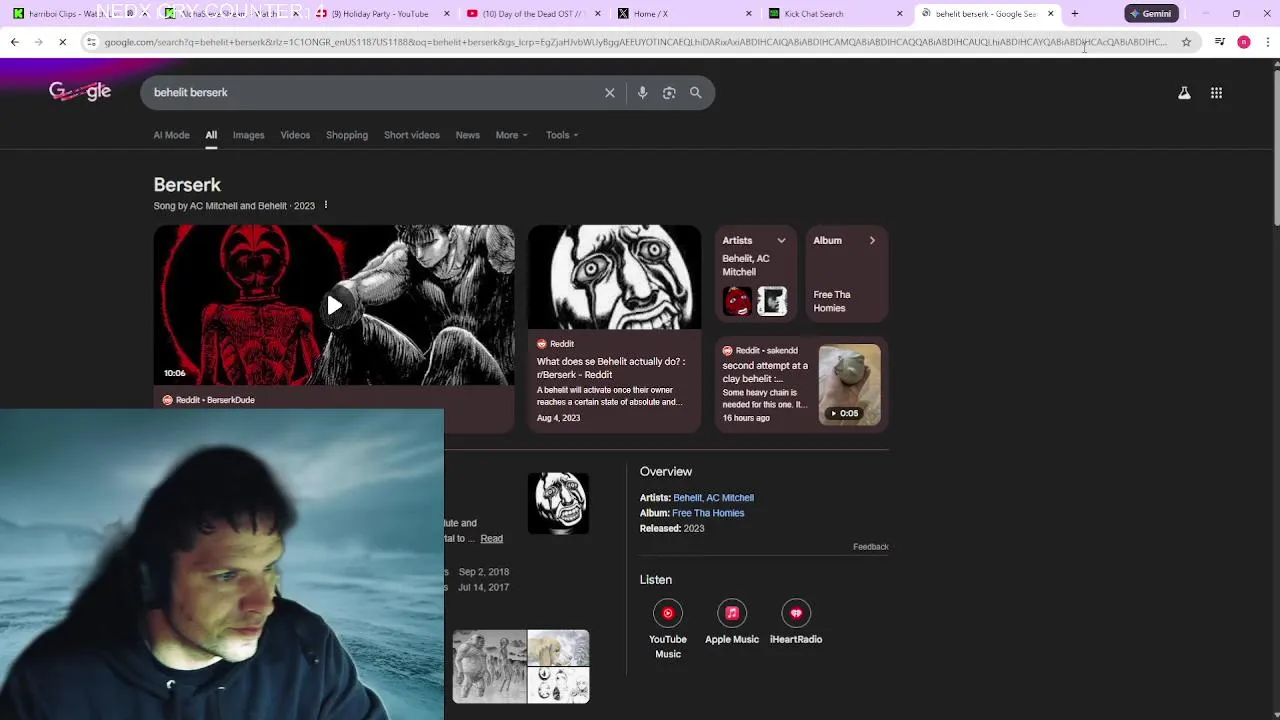The height and width of the screenshot is (720, 1280).
Task: Switch to Videos results
Action: (x=295, y=135)
